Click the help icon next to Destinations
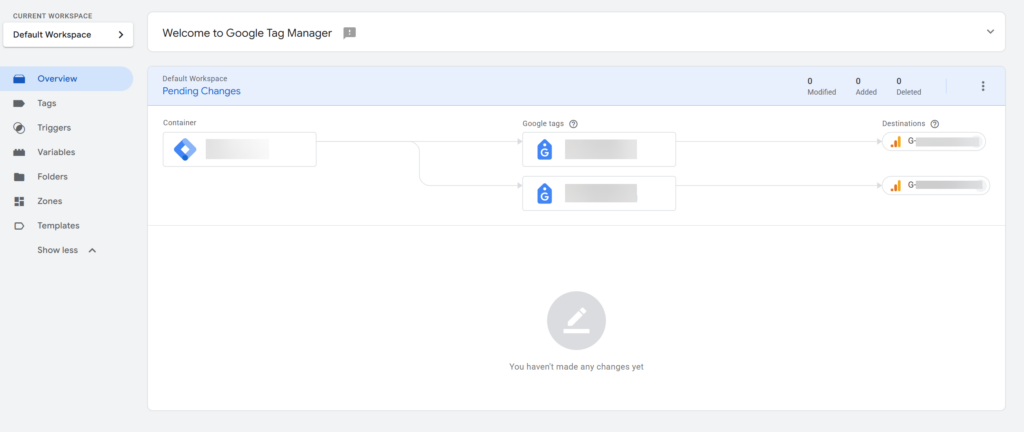Screen dimensions: 1024x432 [x=935, y=123]
